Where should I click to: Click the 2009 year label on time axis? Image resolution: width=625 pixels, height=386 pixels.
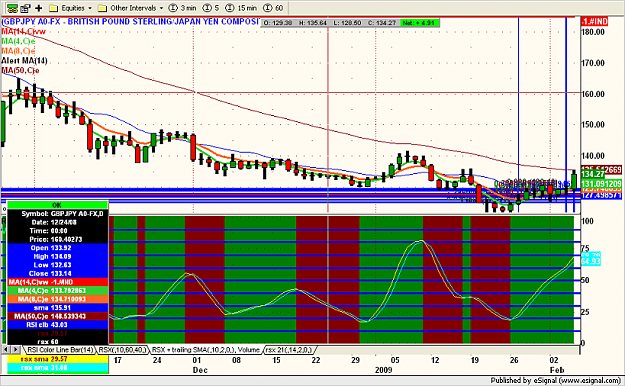[383, 370]
